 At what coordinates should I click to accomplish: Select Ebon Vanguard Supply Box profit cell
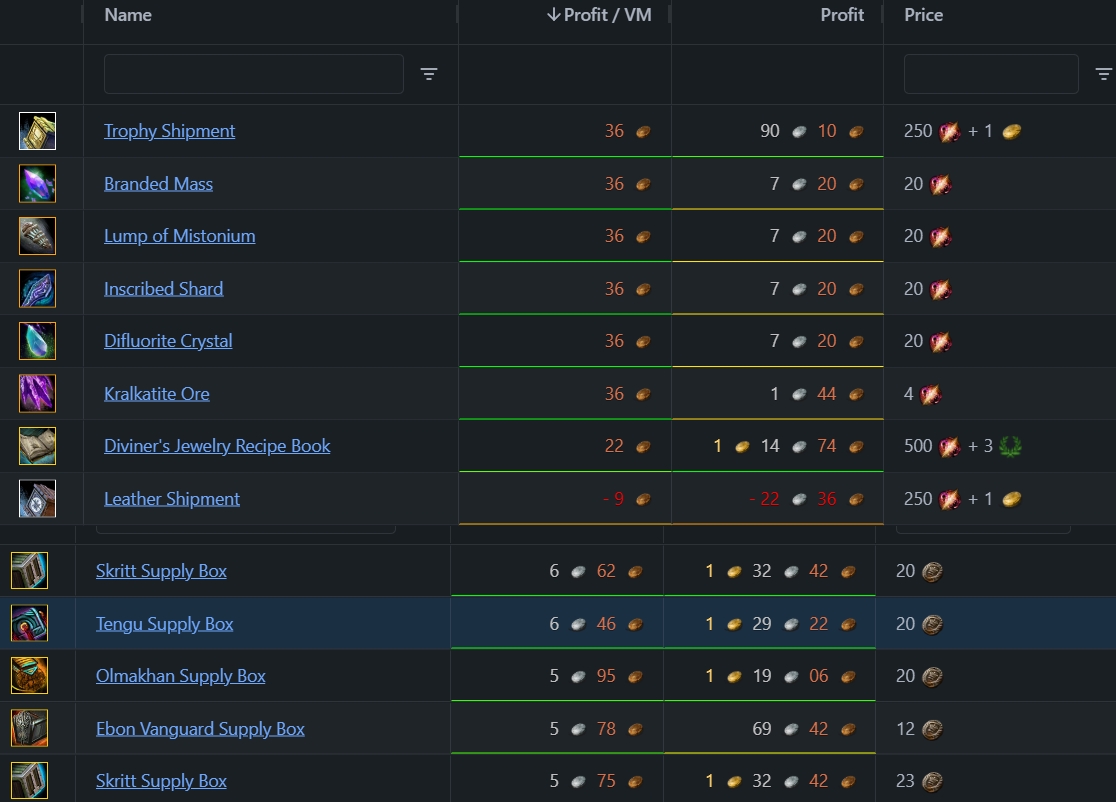[769, 728]
